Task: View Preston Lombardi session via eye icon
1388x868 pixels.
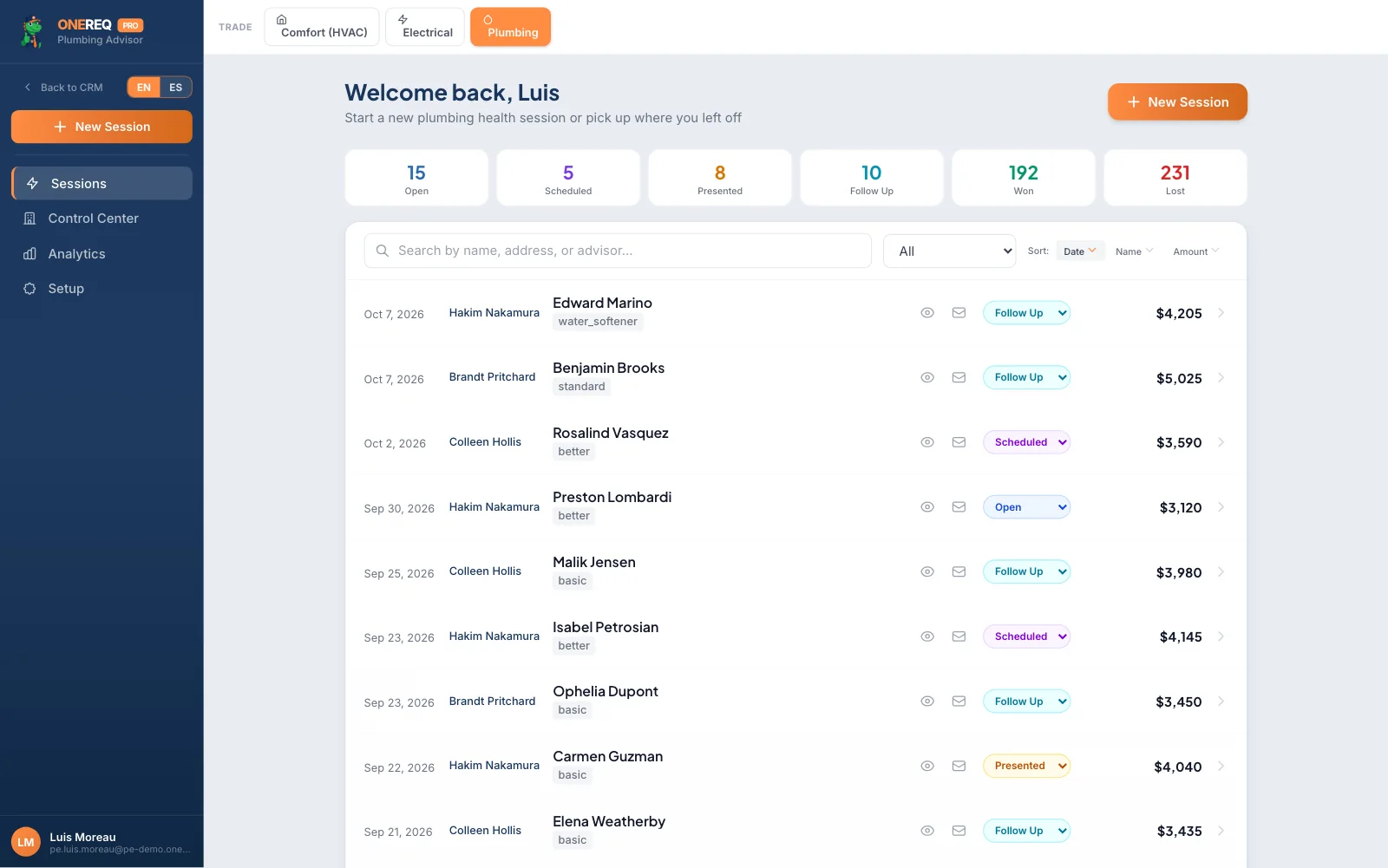Action: point(927,507)
